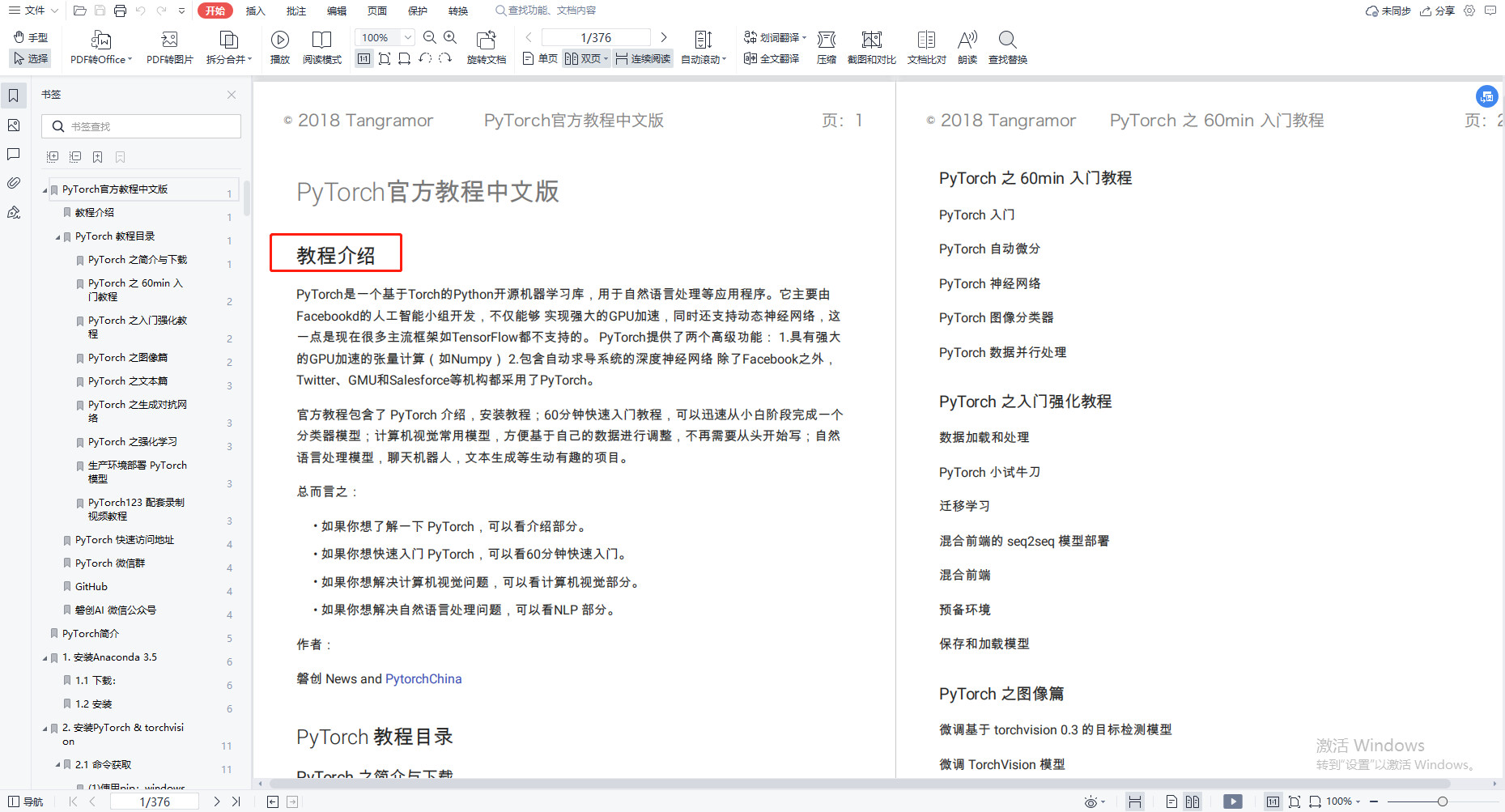Viewport: 1505px width, 812px height.
Task: Adjust the zoom slider handle in status bar
Action: pos(1443,801)
